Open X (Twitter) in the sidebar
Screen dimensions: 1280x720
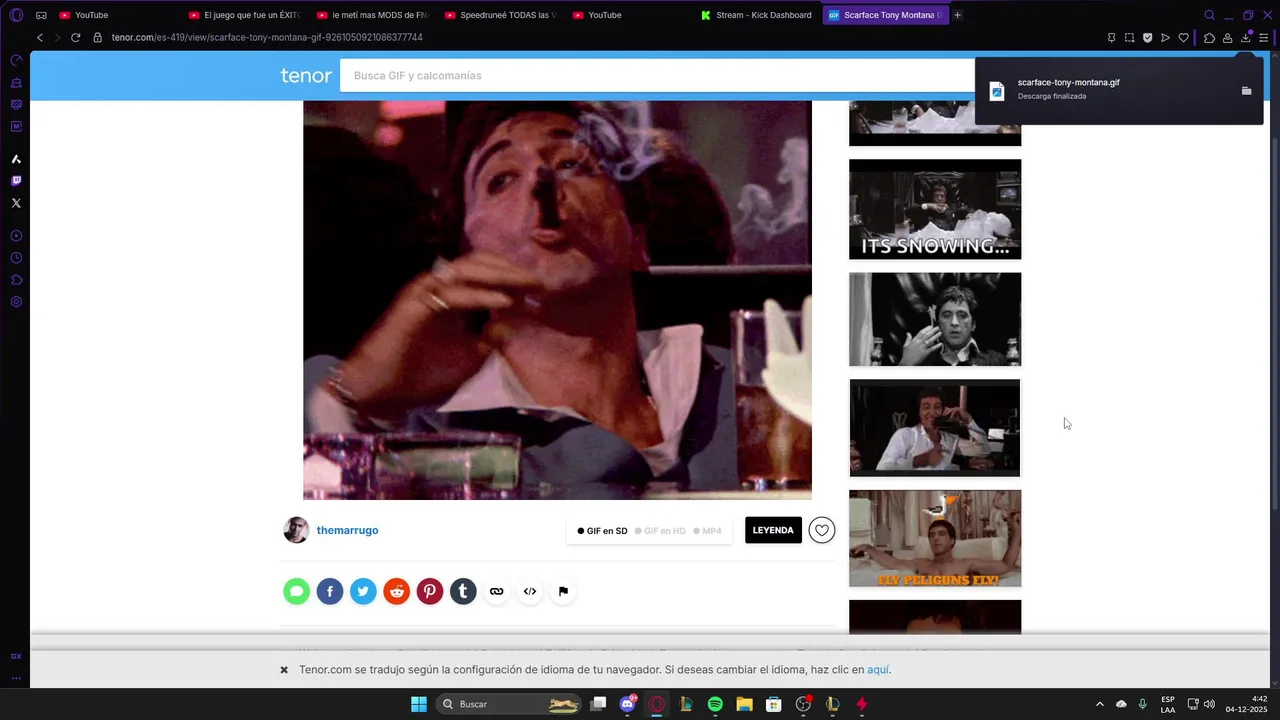(x=16, y=203)
